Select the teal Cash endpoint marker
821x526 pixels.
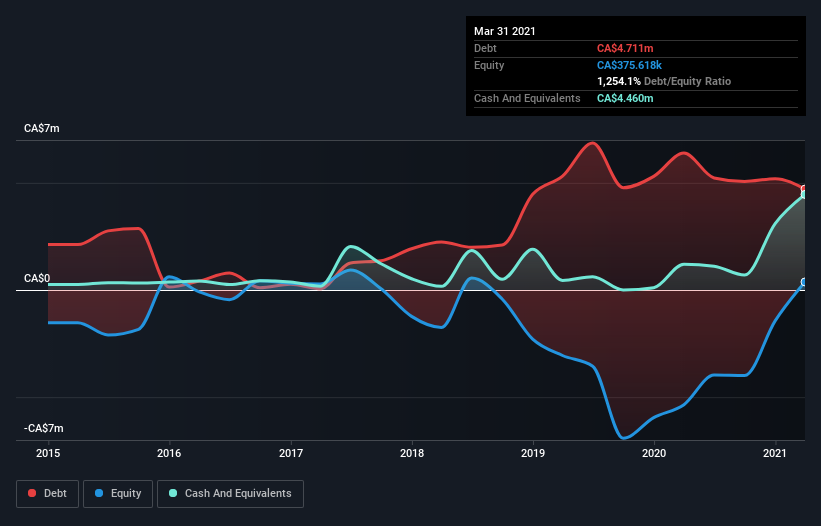[x=804, y=195]
